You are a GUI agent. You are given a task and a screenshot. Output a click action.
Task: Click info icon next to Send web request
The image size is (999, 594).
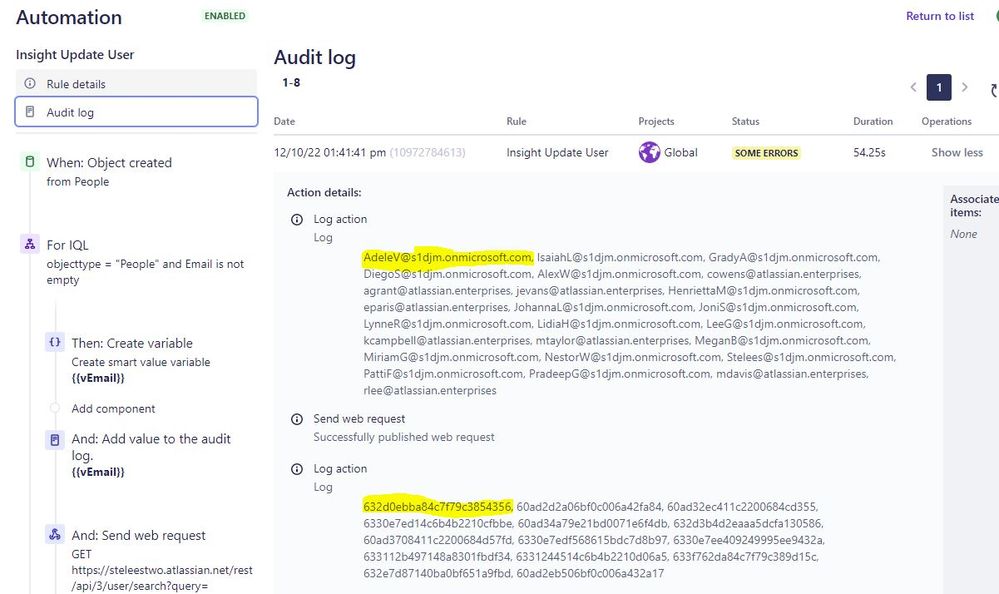click(297, 419)
